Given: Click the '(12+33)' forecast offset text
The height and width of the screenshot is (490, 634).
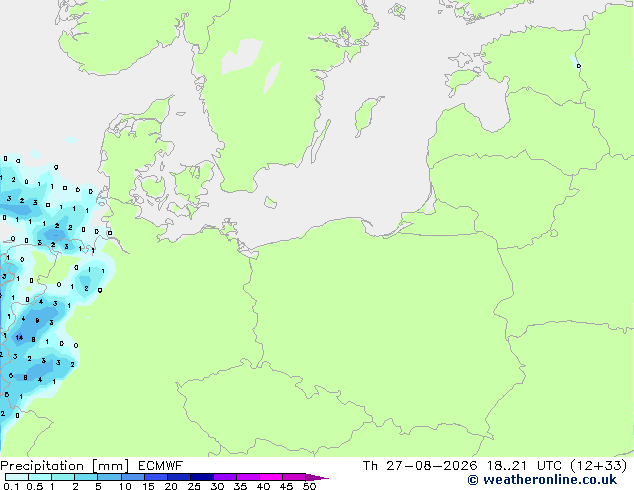Looking at the screenshot, I should (x=598, y=466).
